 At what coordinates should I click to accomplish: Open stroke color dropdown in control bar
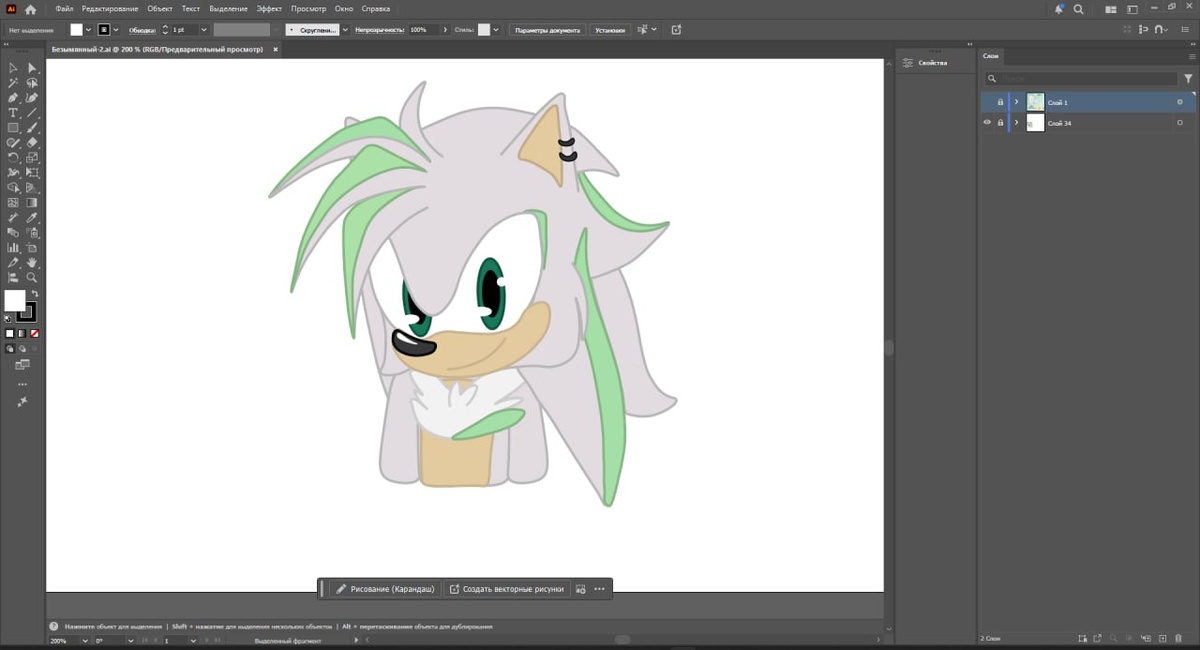[116, 30]
